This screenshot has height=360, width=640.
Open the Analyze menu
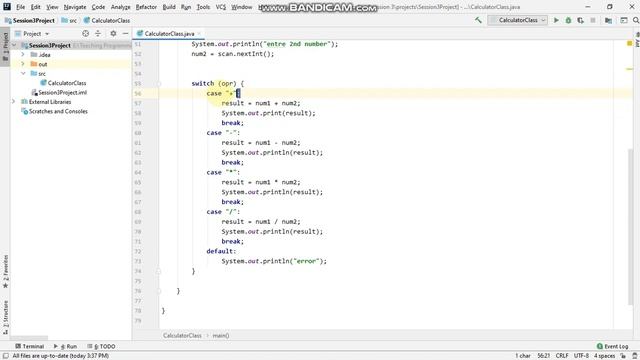coord(120,7)
